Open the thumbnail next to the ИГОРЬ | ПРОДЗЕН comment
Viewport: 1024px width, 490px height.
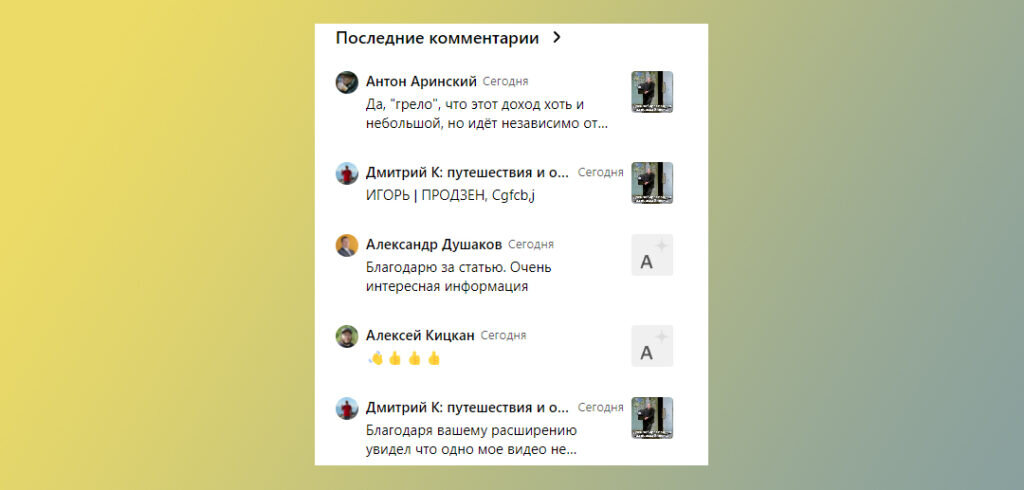[x=652, y=183]
